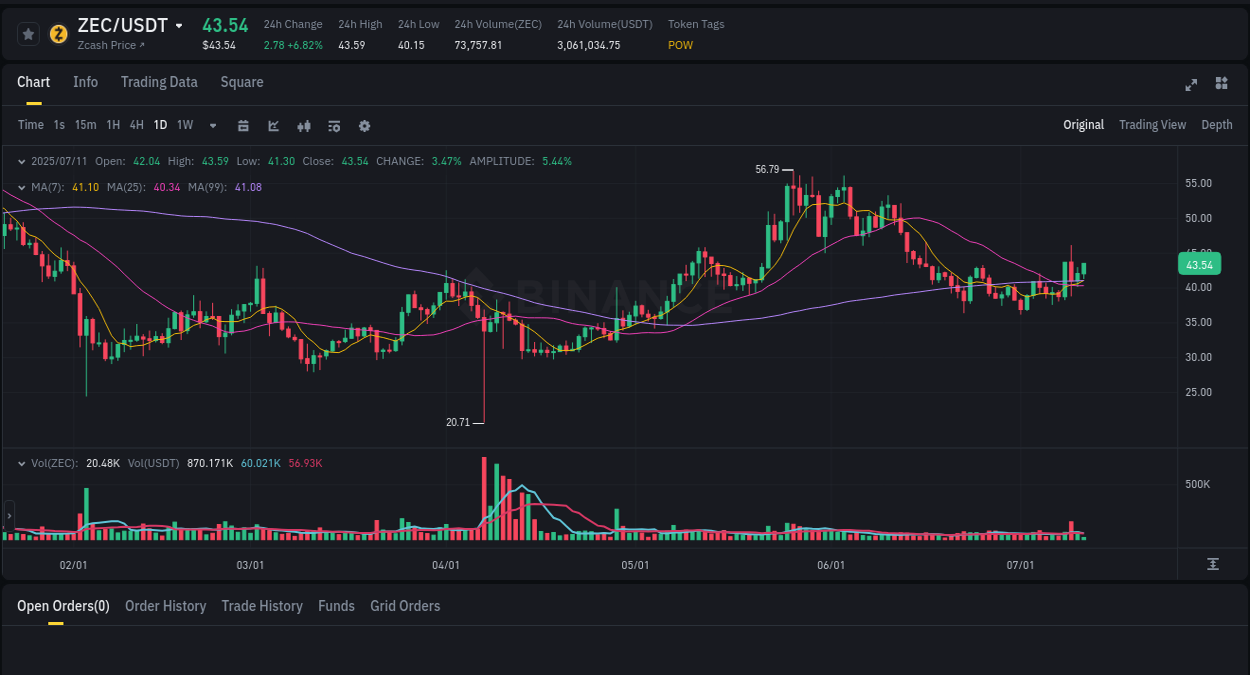Open the technical indicators icon
The width and height of the screenshot is (1250, 675).
click(273, 126)
